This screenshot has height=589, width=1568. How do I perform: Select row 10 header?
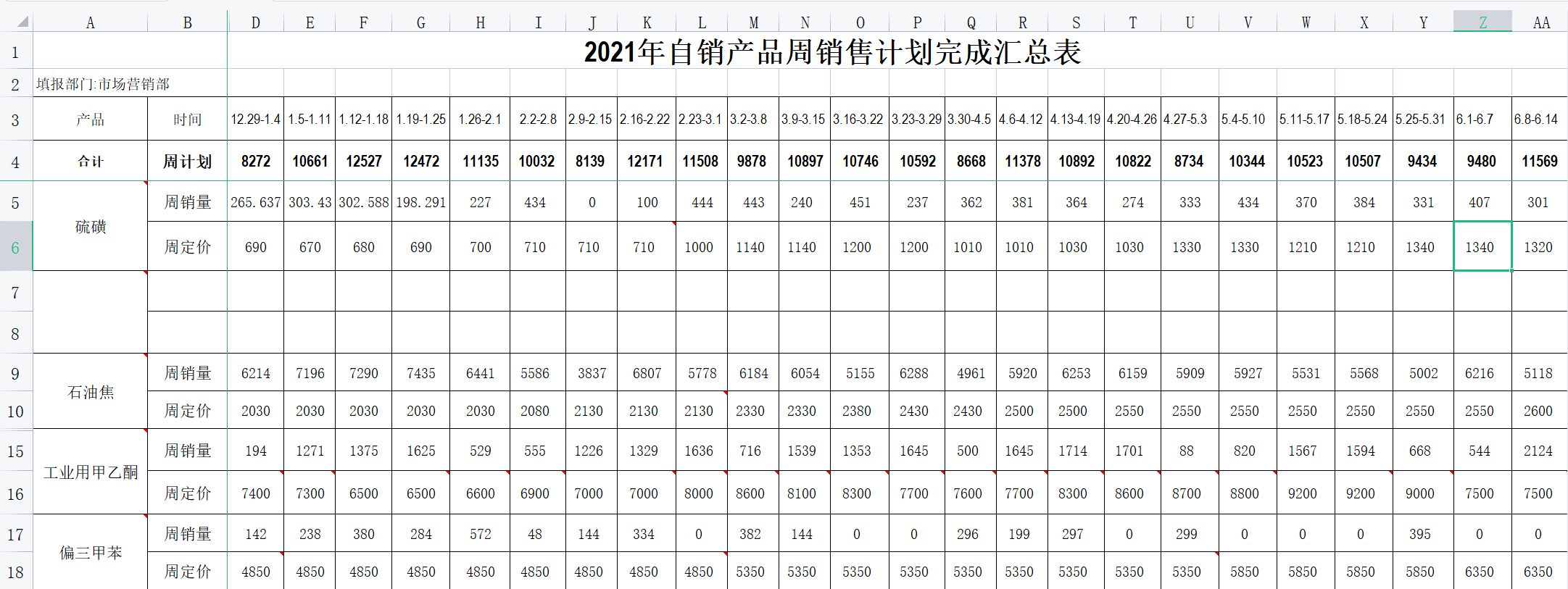pos(16,412)
